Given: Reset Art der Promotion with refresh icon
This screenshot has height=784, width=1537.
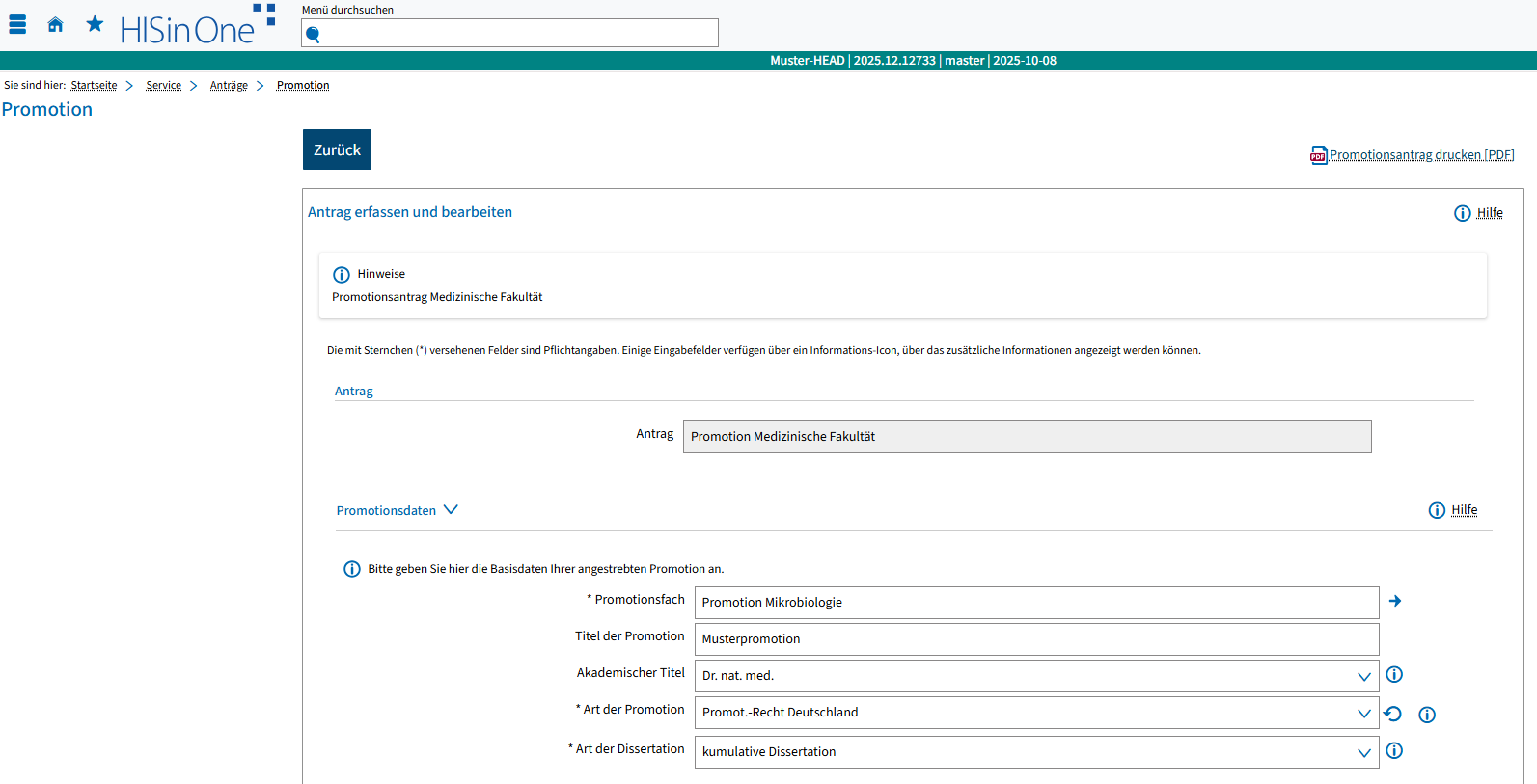Looking at the screenshot, I should [x=1392, y=714].
